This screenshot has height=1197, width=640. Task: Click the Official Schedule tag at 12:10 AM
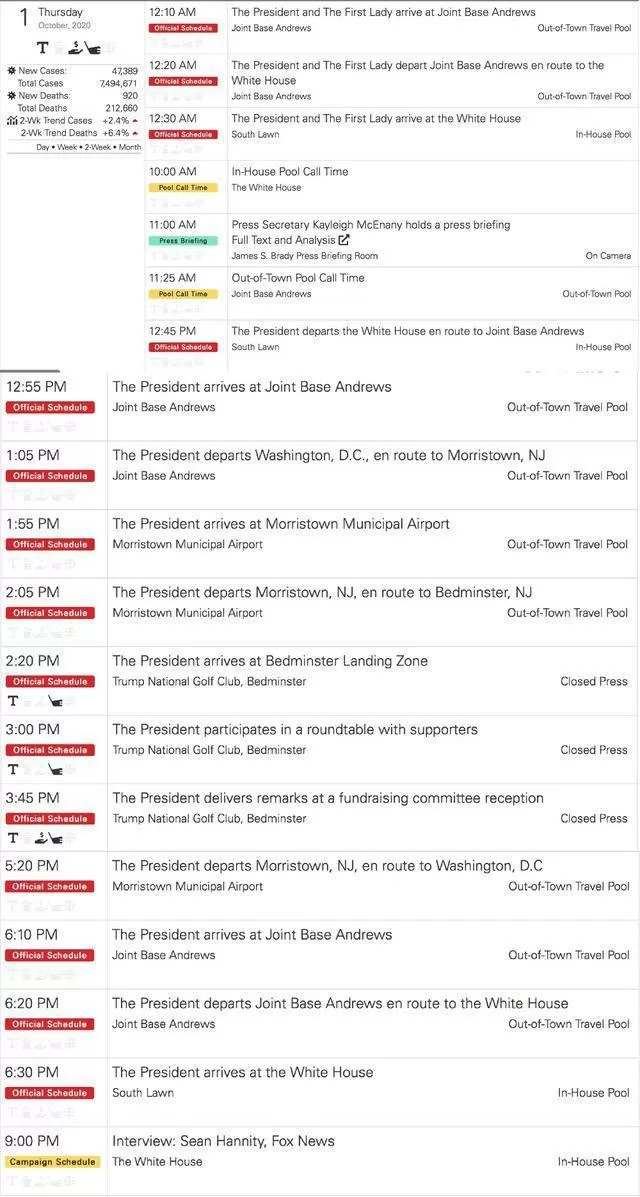click(x=183, y=28)
